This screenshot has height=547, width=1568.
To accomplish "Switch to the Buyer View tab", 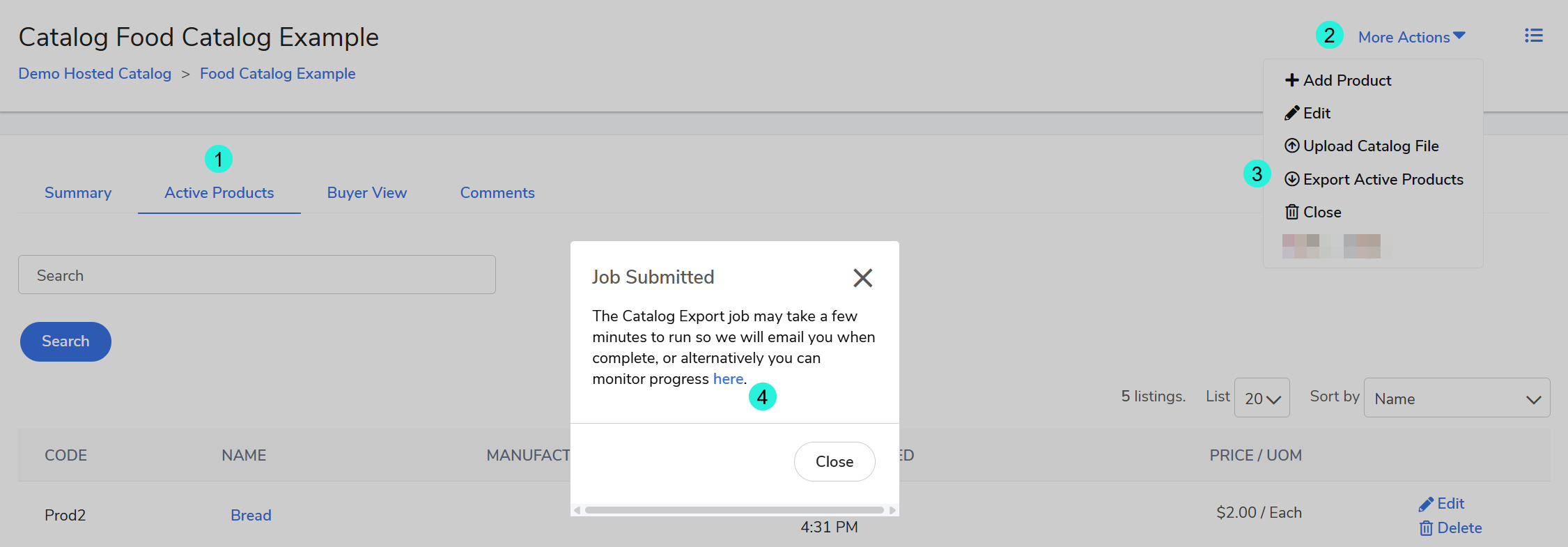I will coord(367,192).
